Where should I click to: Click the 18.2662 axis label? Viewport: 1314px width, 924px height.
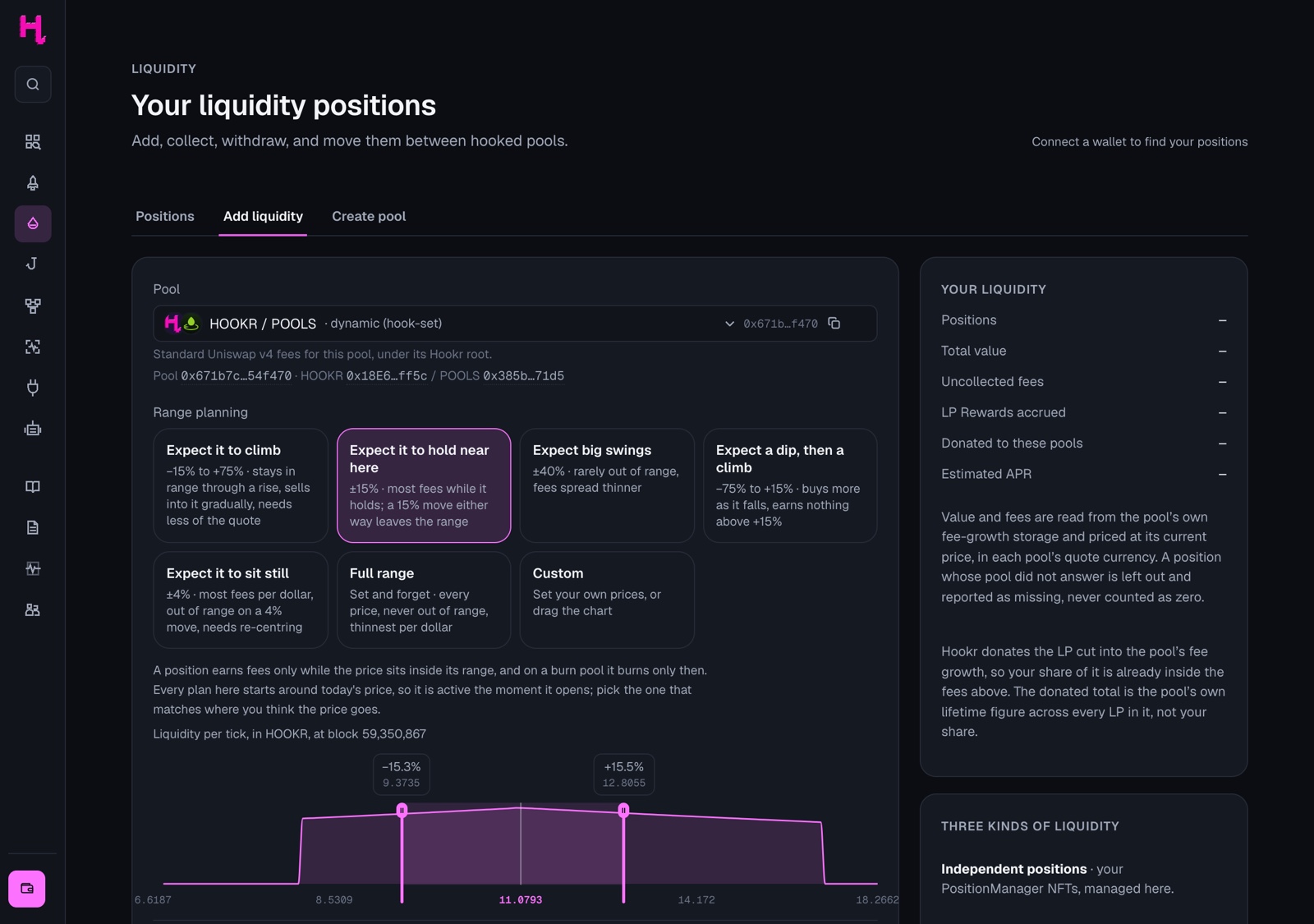tap(877, 900)
